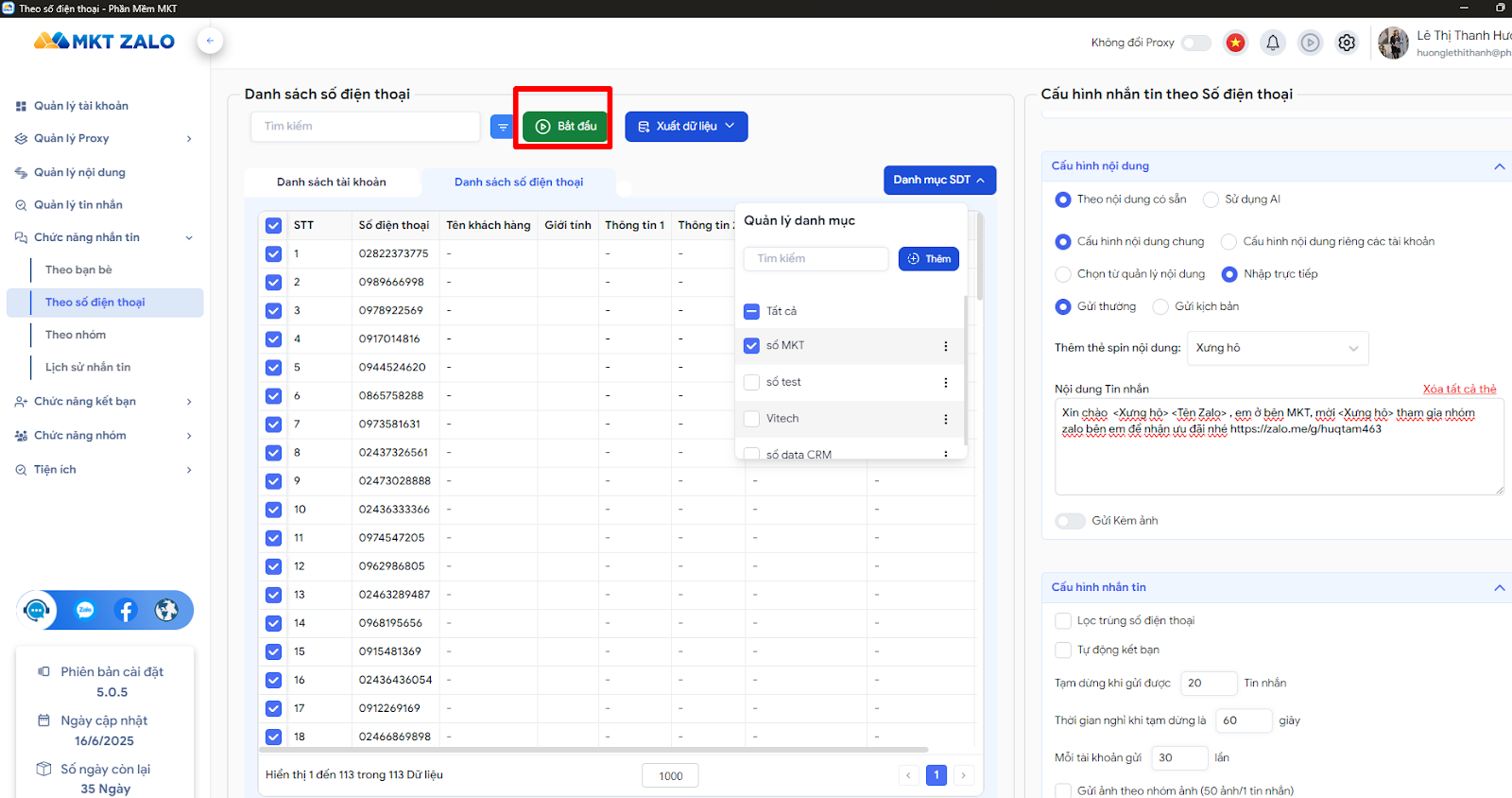Click the user avatar picture
Viewport: 1512px width, 798px height.
pyautogui.click(x=1393, y=43)
